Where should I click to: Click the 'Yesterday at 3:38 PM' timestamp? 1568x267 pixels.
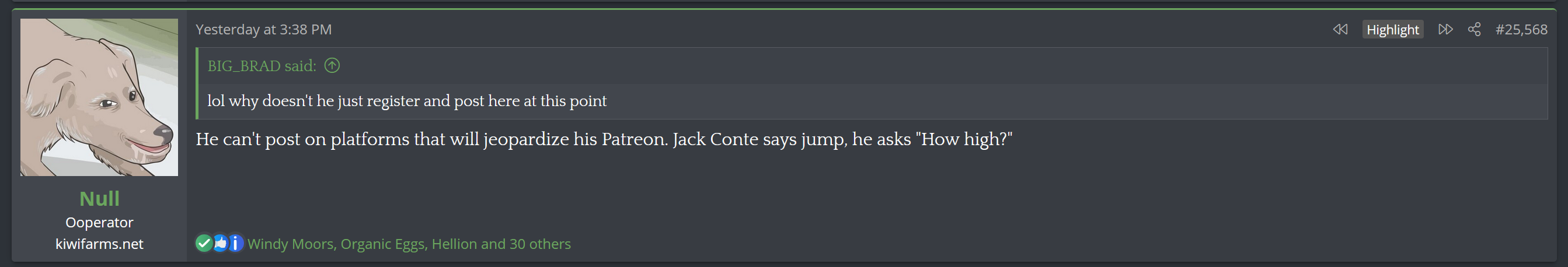coord(263,29)
